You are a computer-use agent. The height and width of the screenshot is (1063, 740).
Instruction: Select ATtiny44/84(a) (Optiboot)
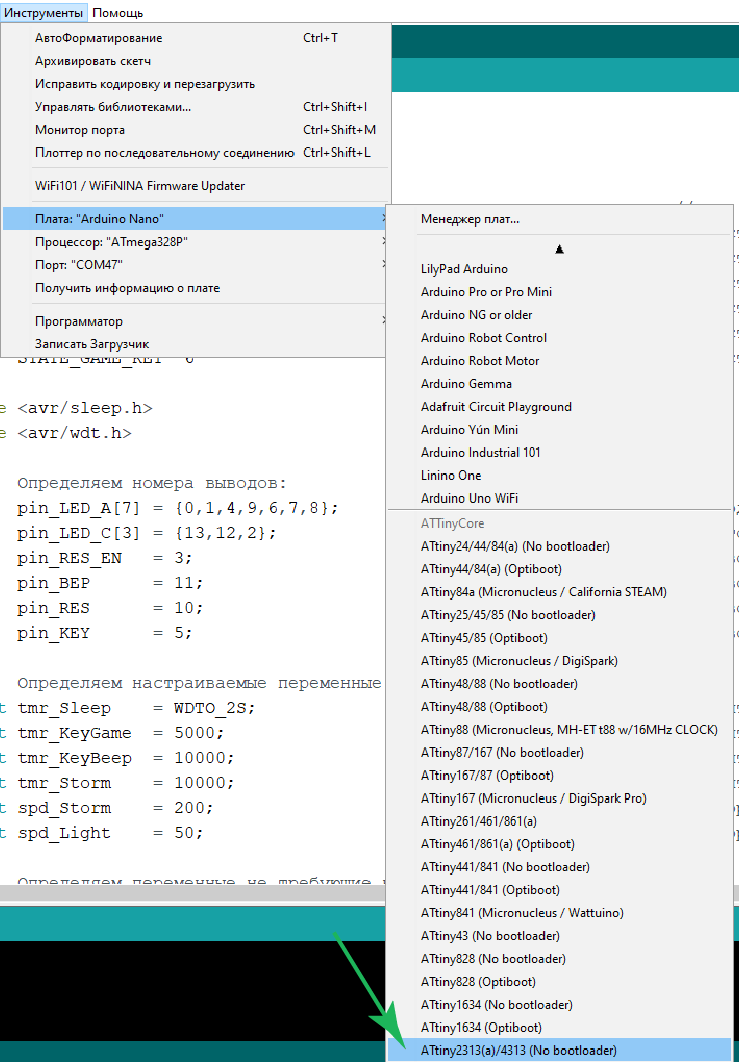point(560,569)
